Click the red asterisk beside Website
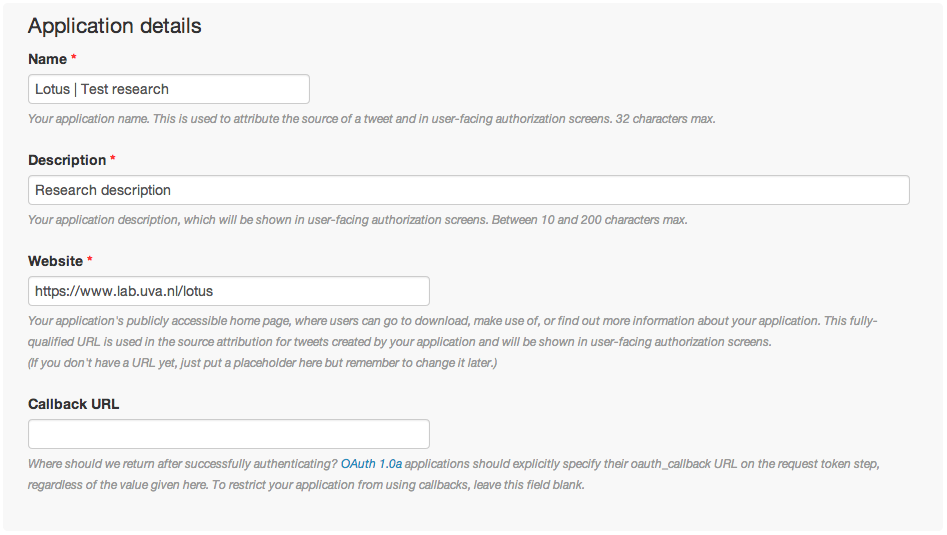947x535 pixels. coord(90,259)
